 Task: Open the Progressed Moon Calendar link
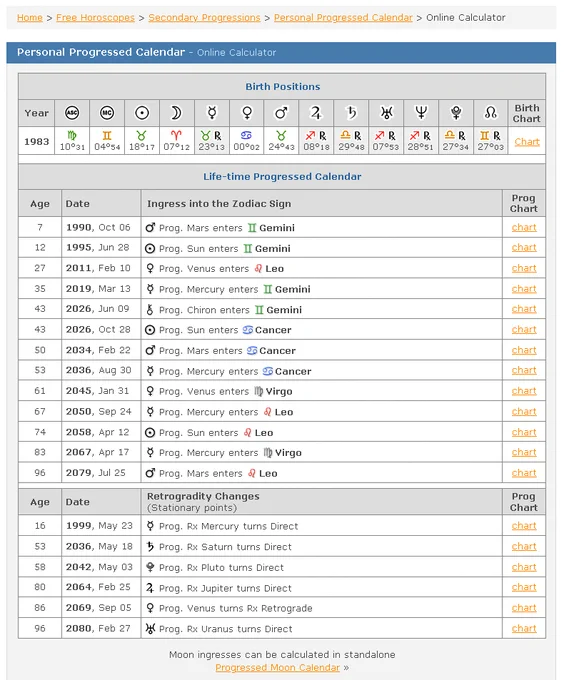pyautogui.click(x=277, y=667)
